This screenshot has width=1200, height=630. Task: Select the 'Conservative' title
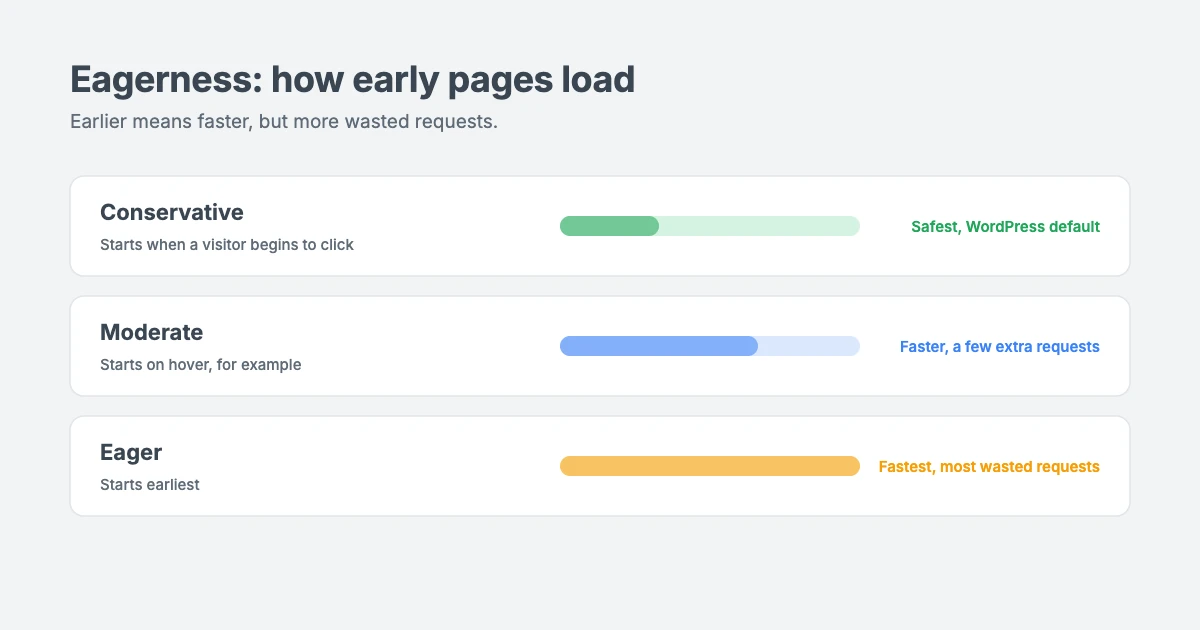pyautogui.click(x=172, y=212)
